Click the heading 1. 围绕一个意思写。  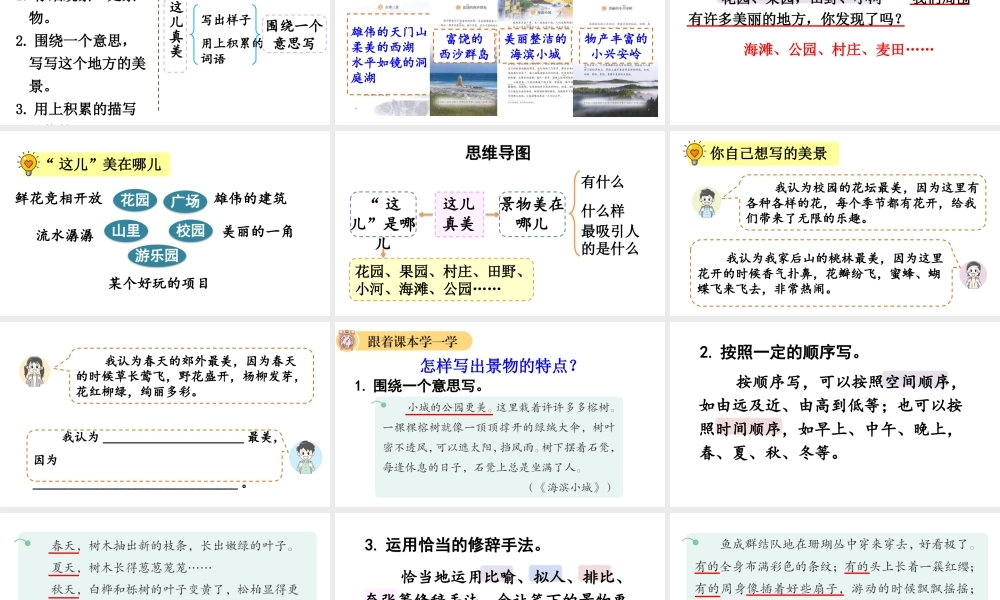point(419,386)
